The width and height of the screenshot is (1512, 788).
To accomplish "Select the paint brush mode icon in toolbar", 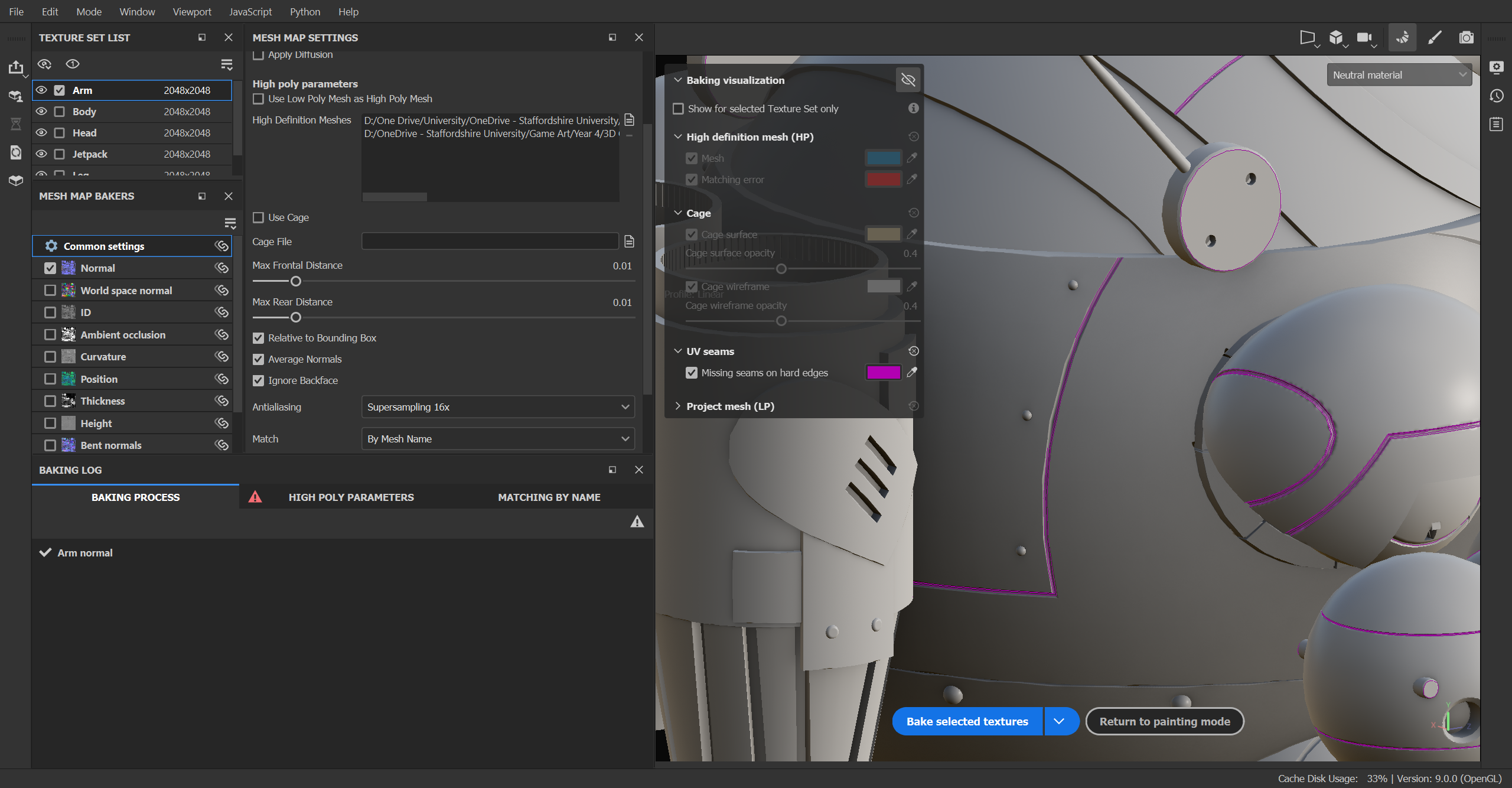I will tap(1435, 37).
